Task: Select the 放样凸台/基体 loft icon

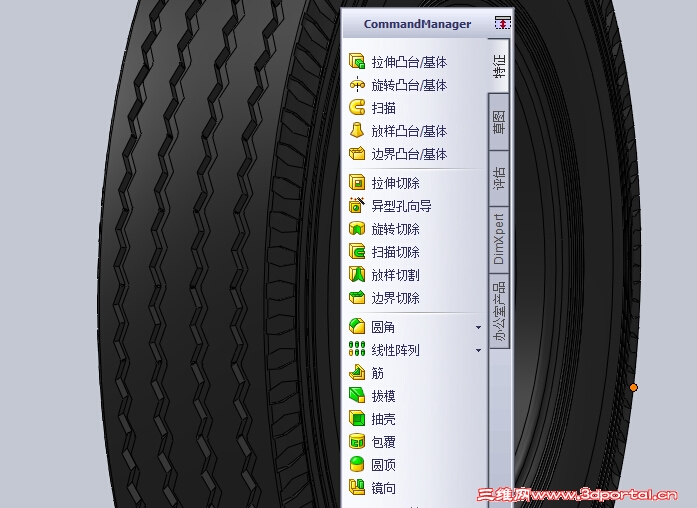Action: pyautogui.click(x=357, y=131)
